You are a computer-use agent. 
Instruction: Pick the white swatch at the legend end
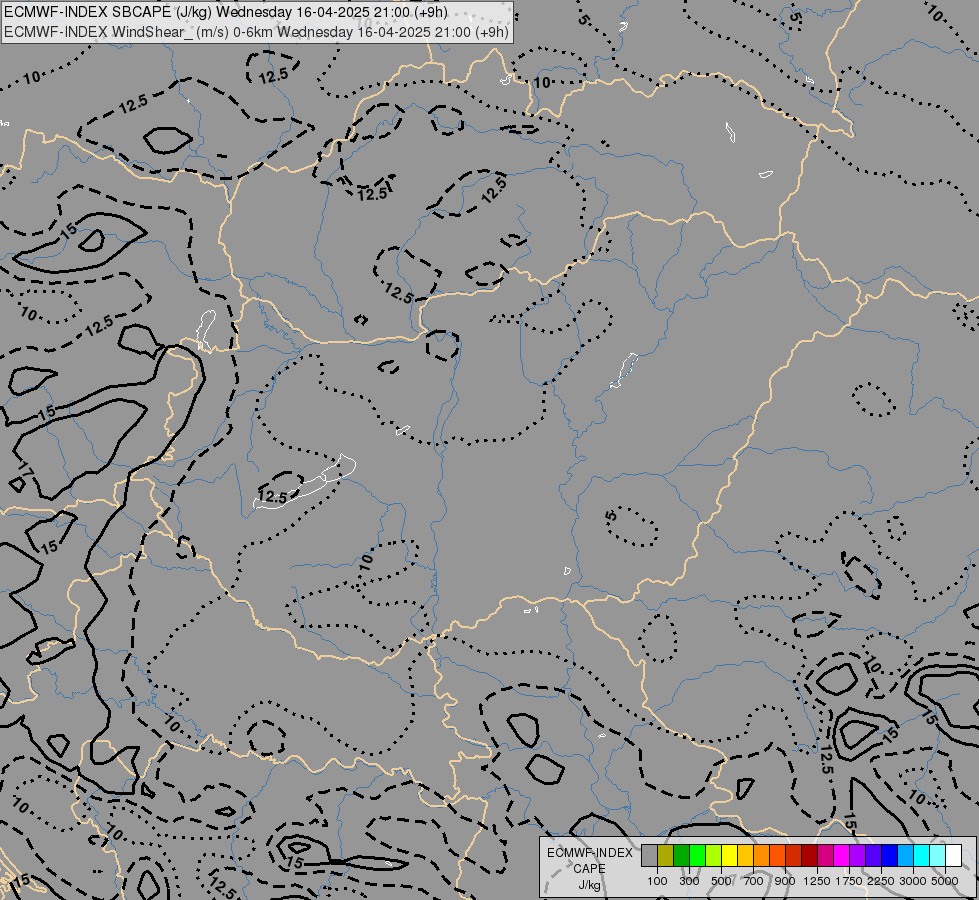coord(953,855)
